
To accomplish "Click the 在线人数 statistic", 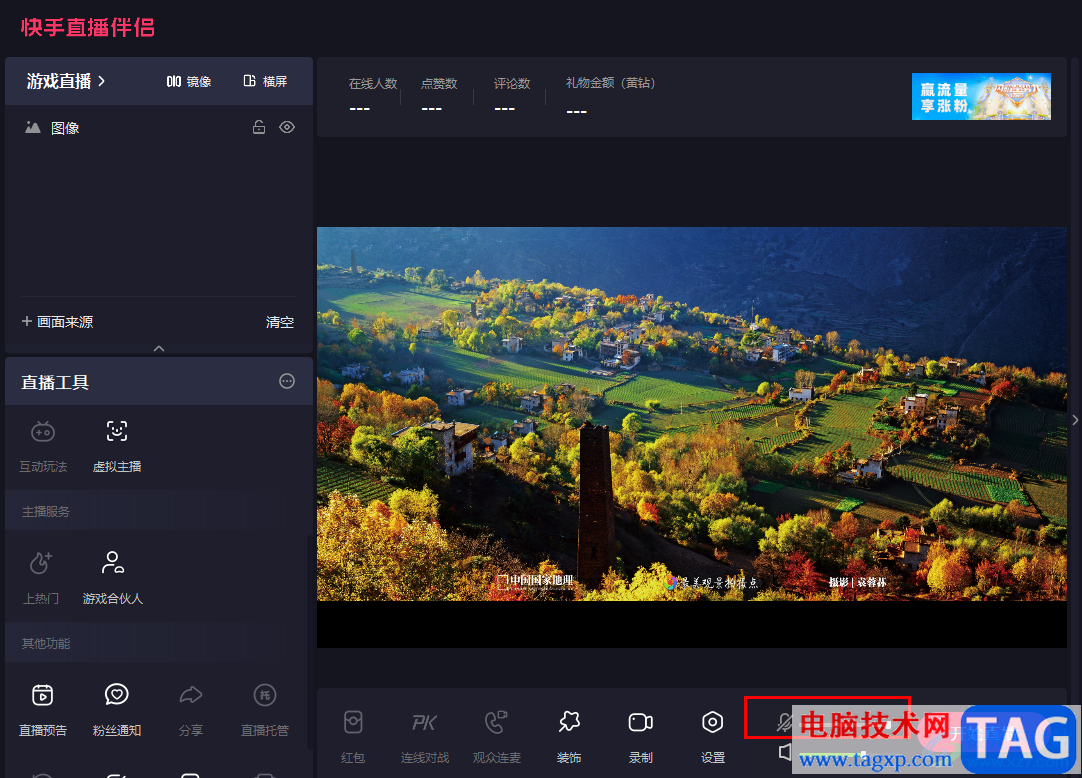I will 373,95.
